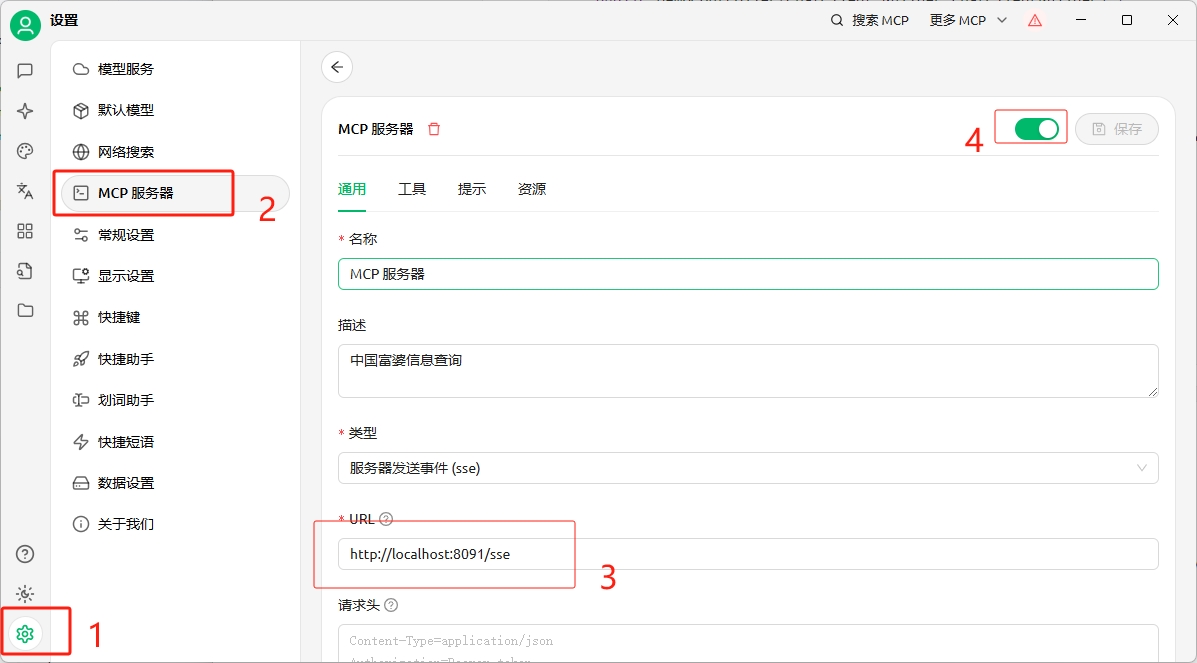Image resolution: width=1197 pixels, height=663 pixels.
Task: Expand the 更多 MCP dropdown
Action: 967,20
